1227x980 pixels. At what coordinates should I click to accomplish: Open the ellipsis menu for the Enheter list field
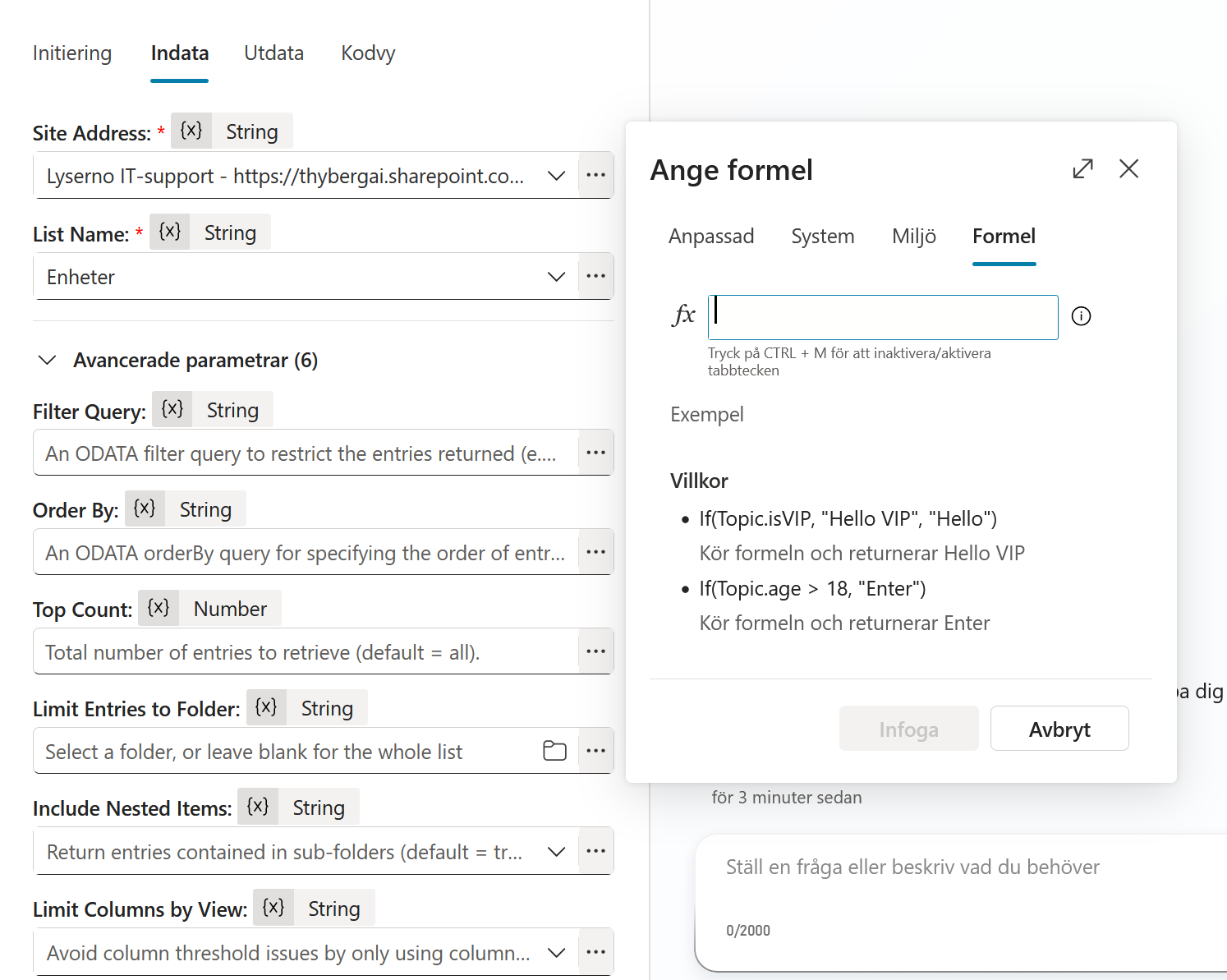pyautogui.click(x=596, y=276)
